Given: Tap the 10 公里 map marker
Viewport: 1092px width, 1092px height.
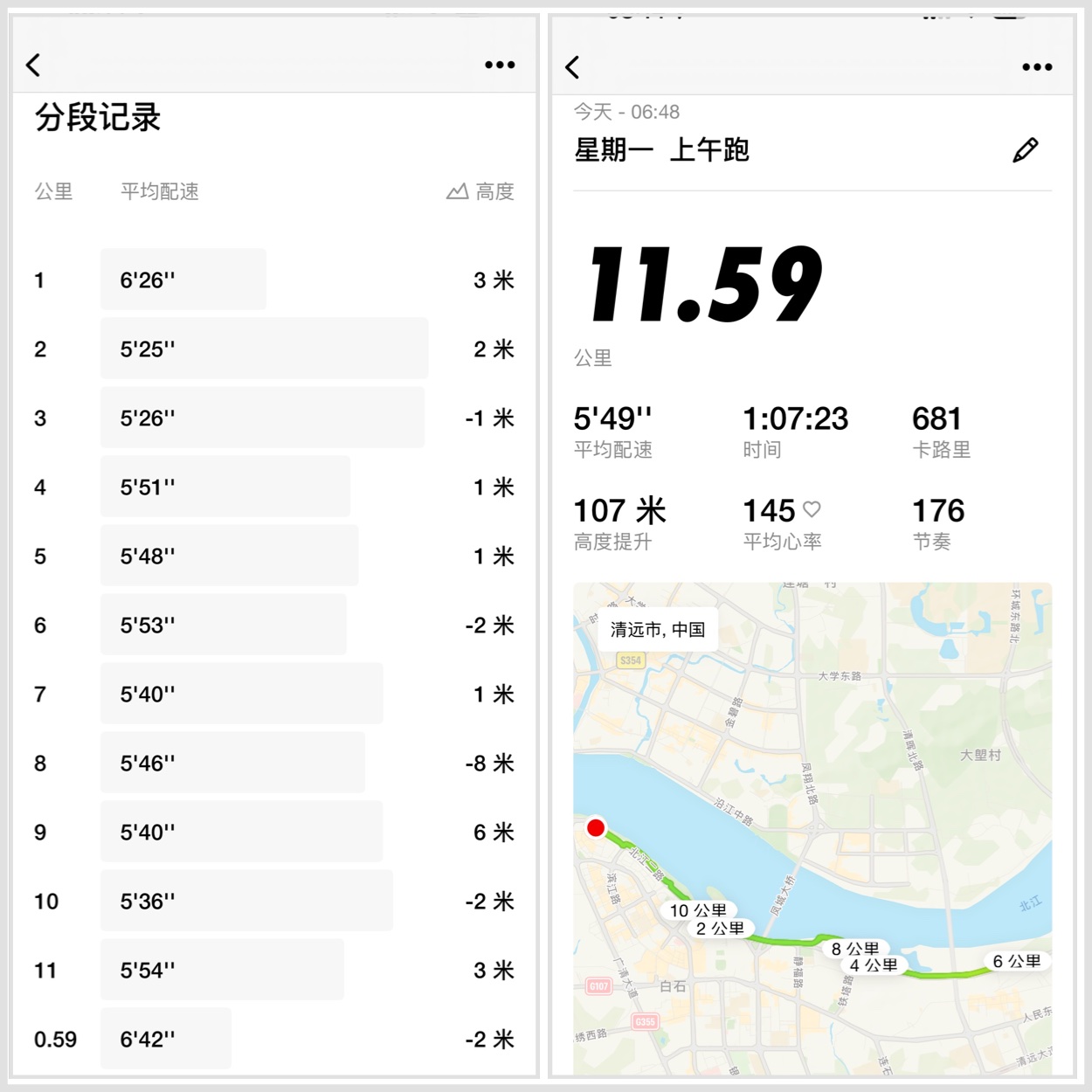Looking at the screenshot, I should pos(697,910).
